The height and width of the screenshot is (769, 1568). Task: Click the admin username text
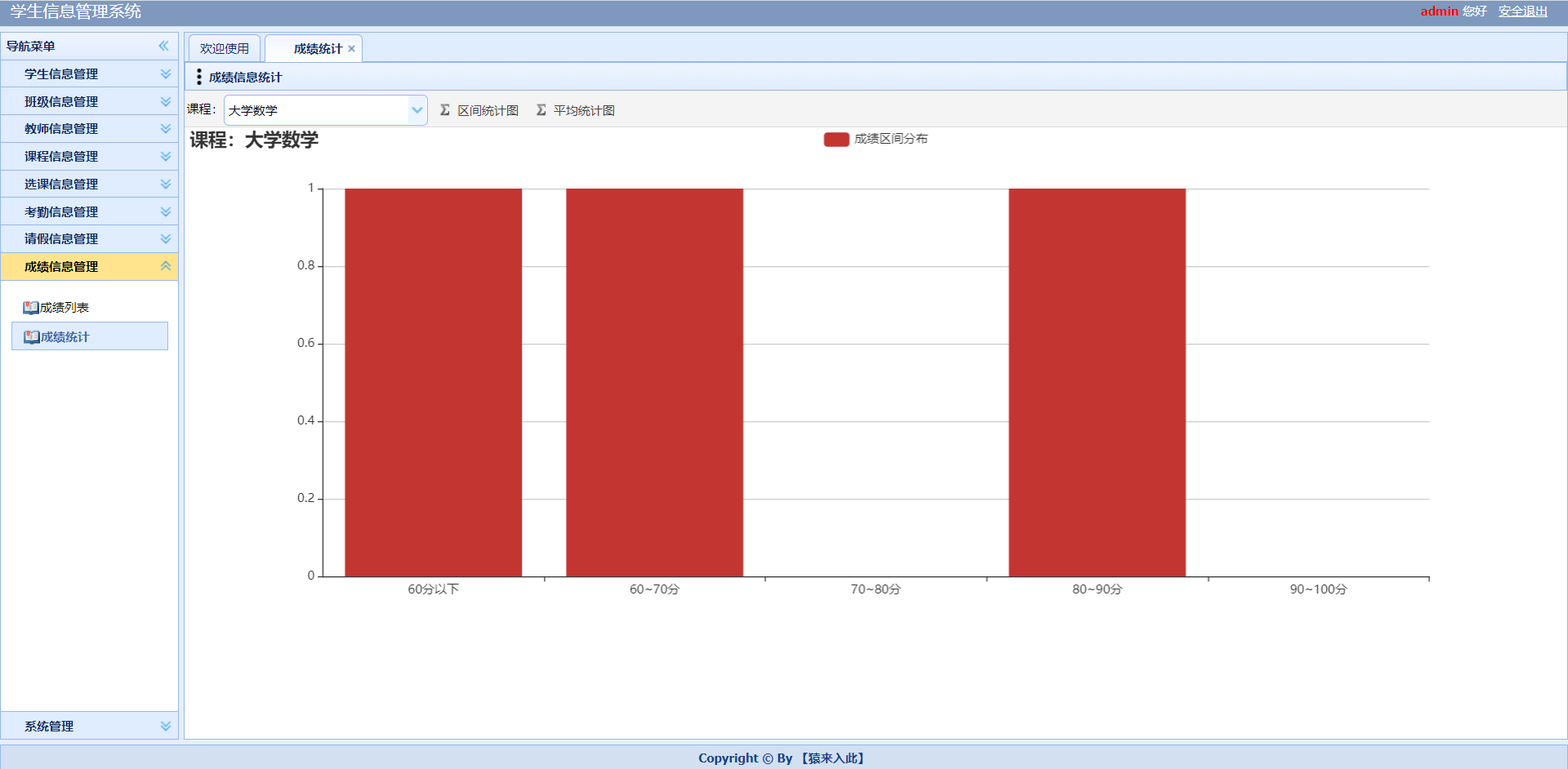[x=1439, y=11]
